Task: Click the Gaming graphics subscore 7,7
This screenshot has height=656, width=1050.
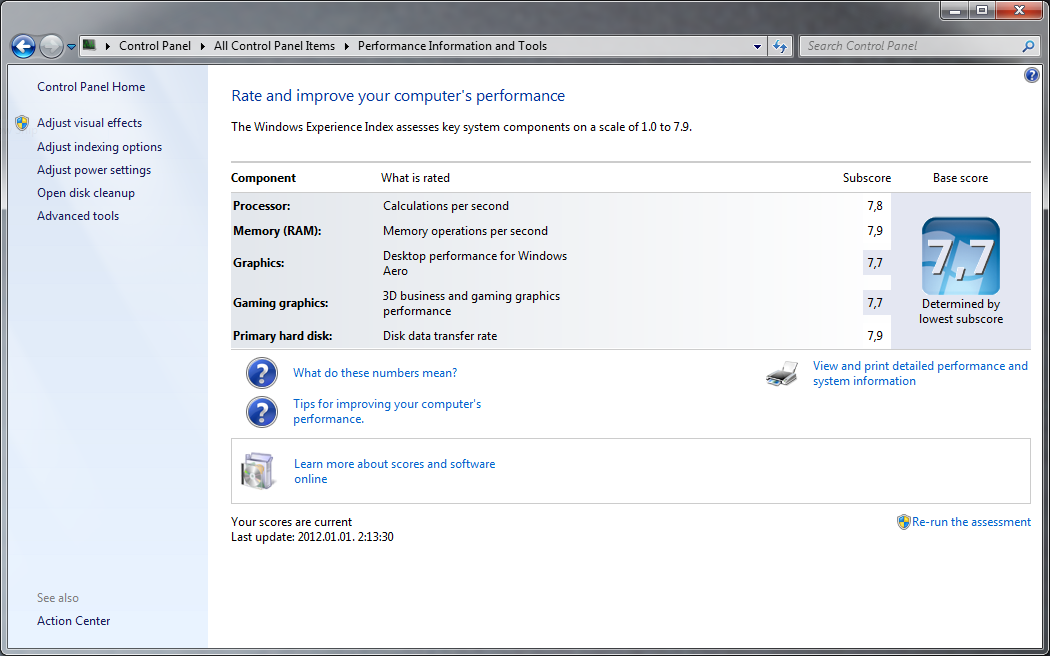Action: coord(875,303)
